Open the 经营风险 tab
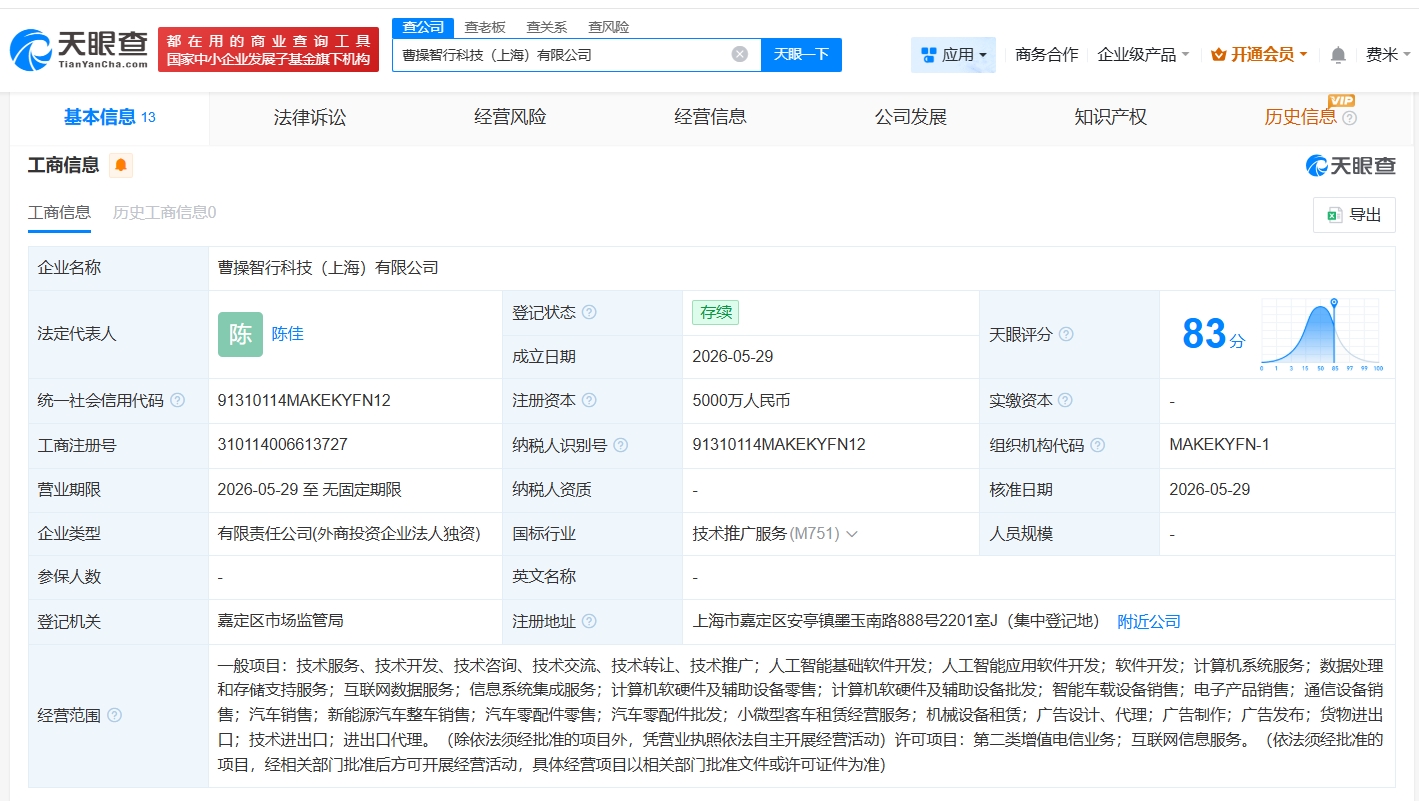Viewport: 1419px width, 801px height. (x=510, y=118)
